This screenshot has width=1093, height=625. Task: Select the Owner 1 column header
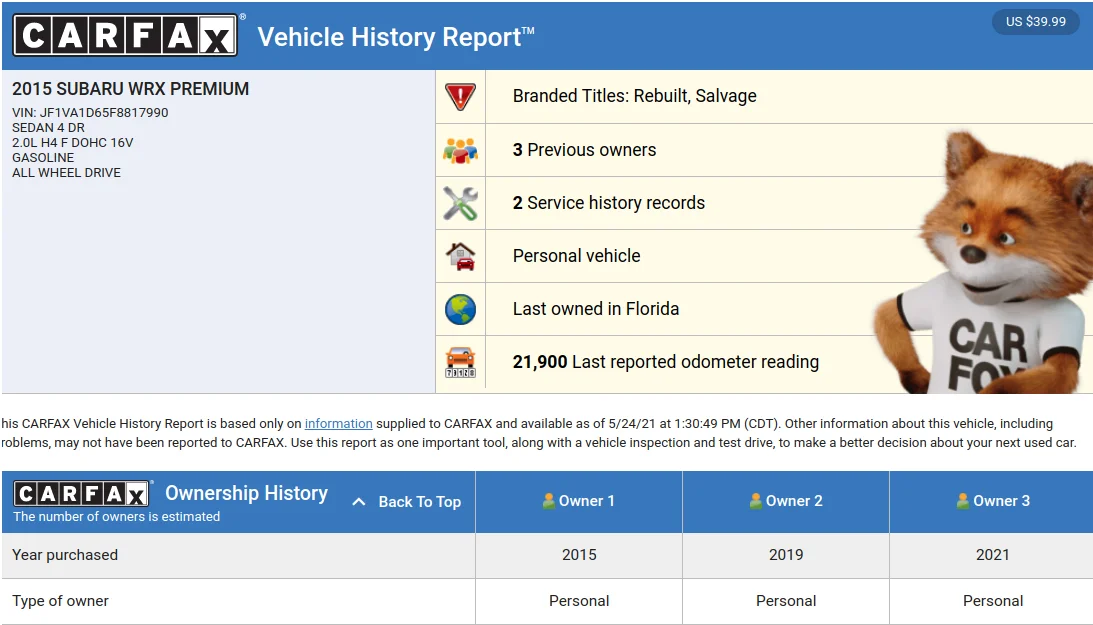tap(579, 502)
